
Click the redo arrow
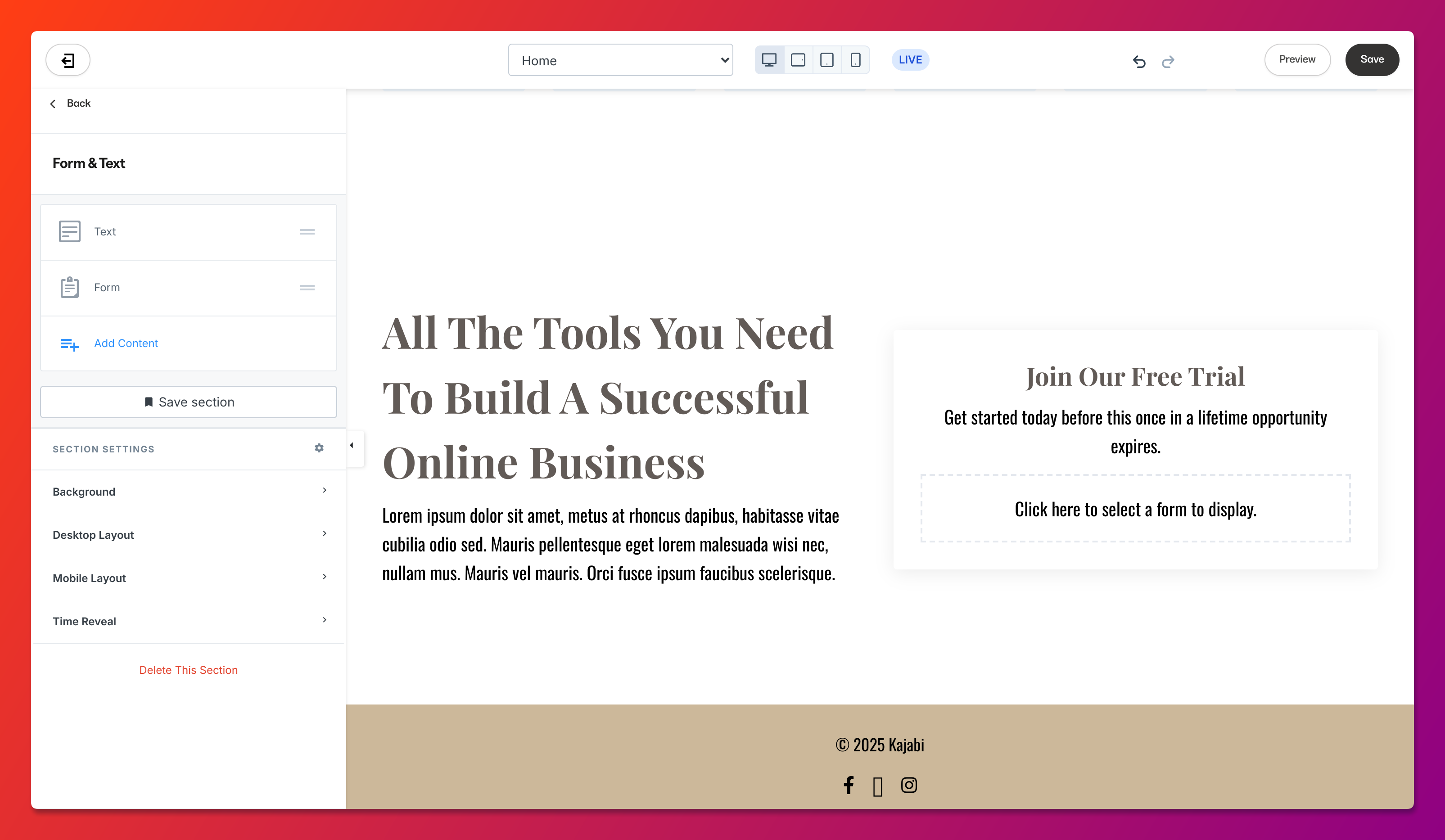(x=1168, y=61)
